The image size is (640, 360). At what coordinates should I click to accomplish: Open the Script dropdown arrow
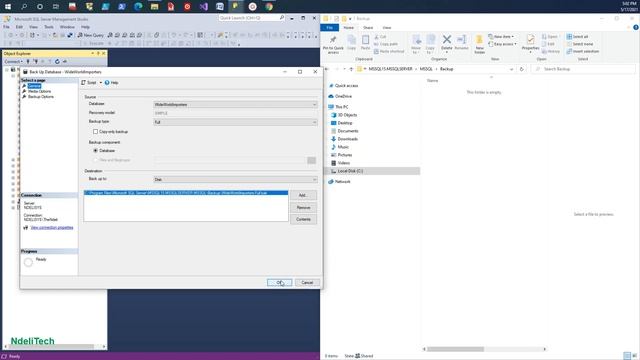[x=101, y=82]
